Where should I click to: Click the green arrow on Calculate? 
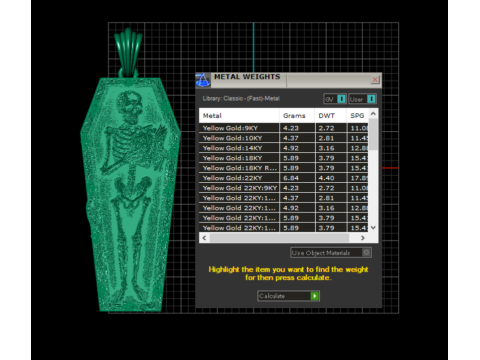[315, 296]
